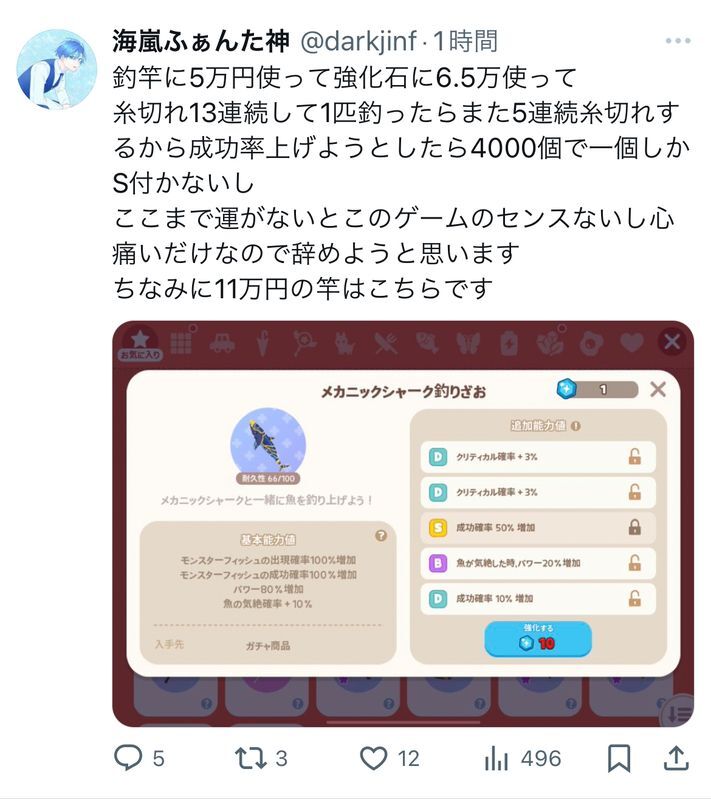711x800 pixels.
Task: Show info for 追加能力値 heading
Action: 576,426
